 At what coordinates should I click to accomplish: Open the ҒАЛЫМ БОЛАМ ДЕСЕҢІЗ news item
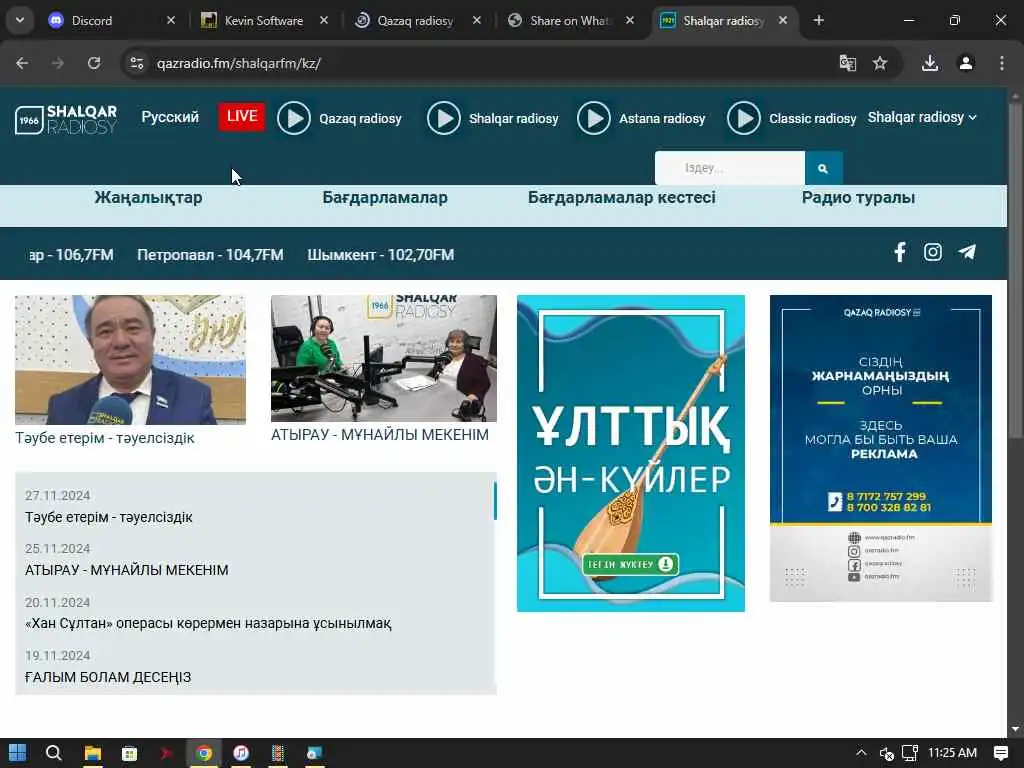pos(108,677)
